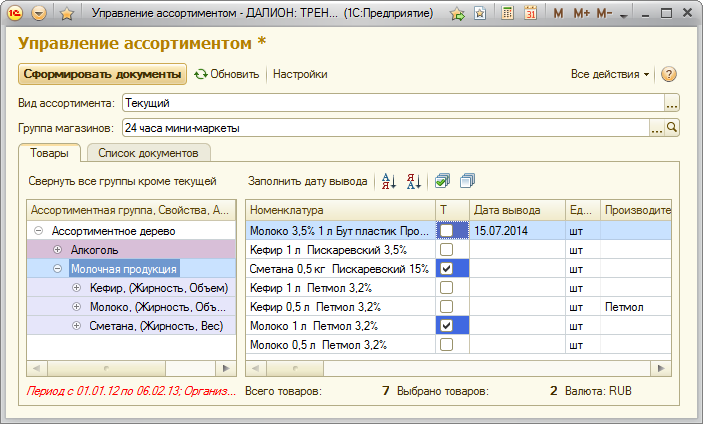Toggle checkbox for Кефир 1 л Петмол 3,2%
703x424 pixels.
[446, 287]
